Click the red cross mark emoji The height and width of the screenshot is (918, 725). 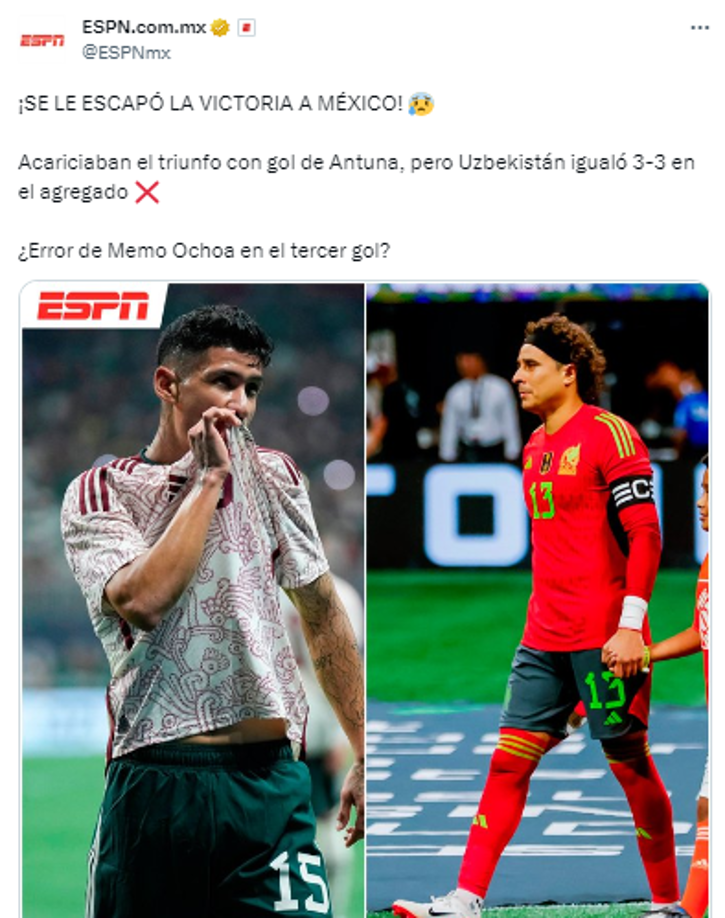click(147, 192)
